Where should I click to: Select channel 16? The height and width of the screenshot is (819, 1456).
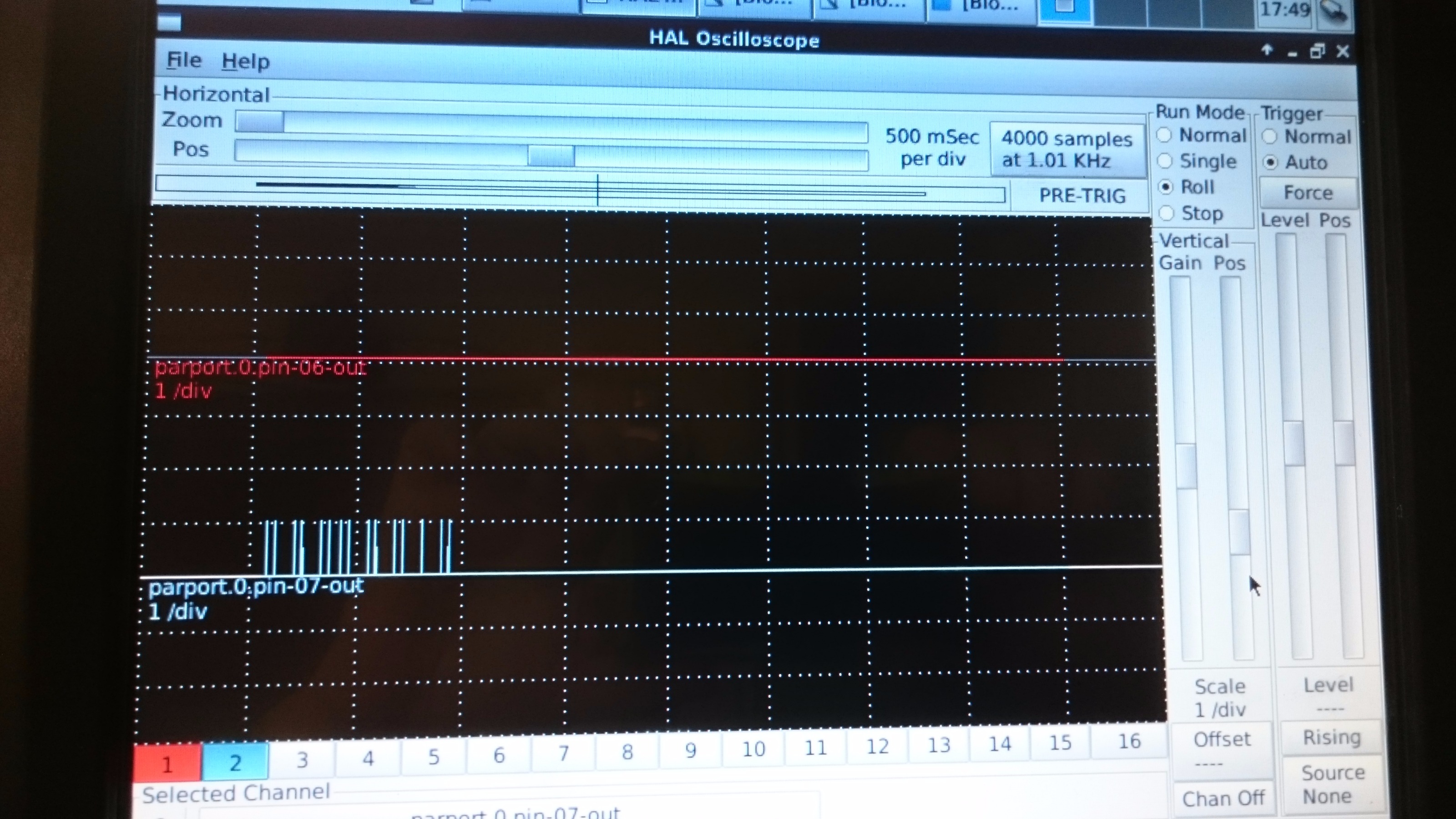click(x=1129, y=740)
